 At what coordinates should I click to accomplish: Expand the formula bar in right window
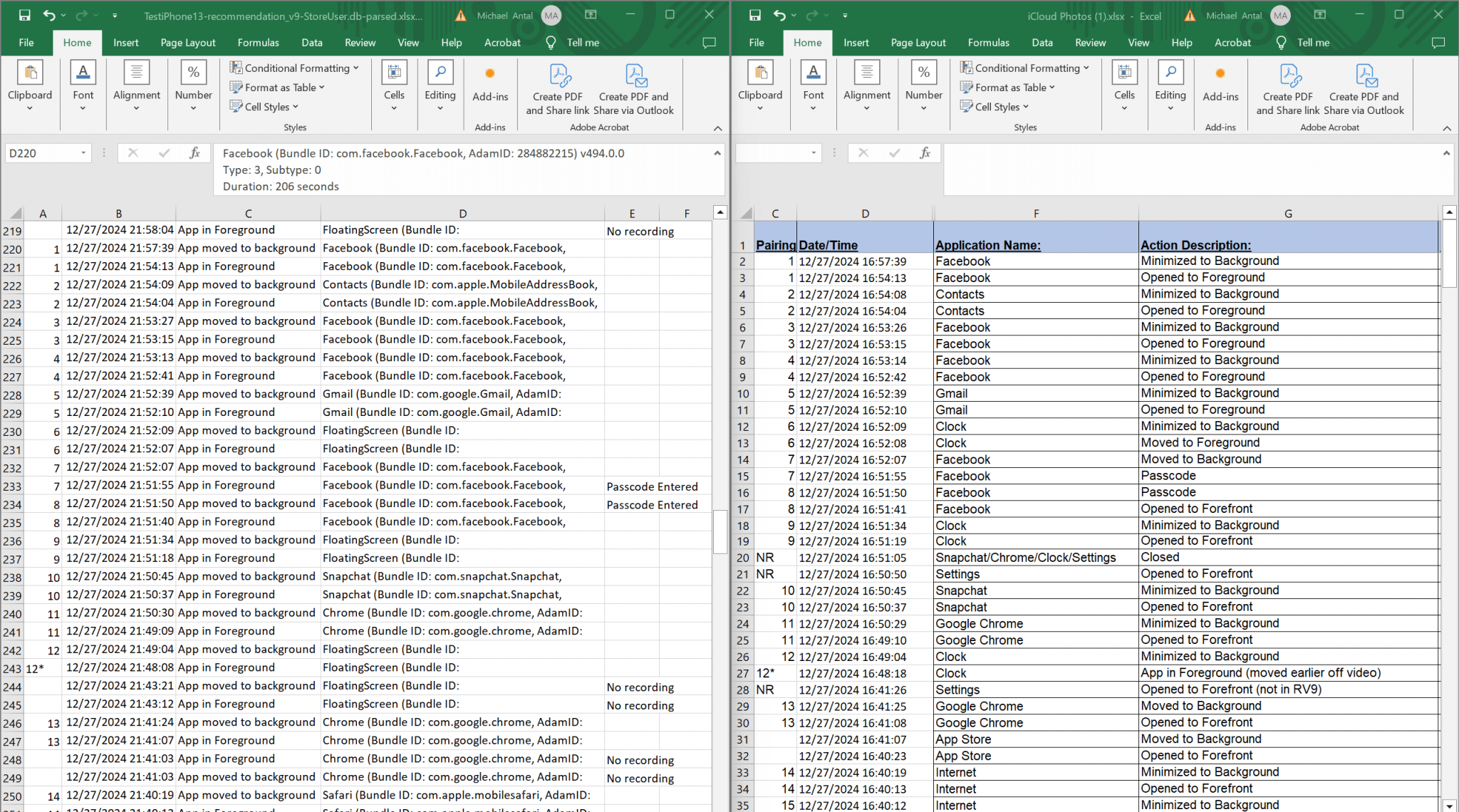(1446, 153)
